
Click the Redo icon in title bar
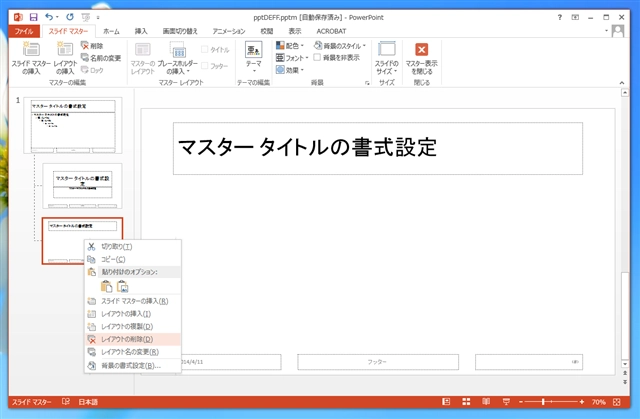click(x=70, y=17)
